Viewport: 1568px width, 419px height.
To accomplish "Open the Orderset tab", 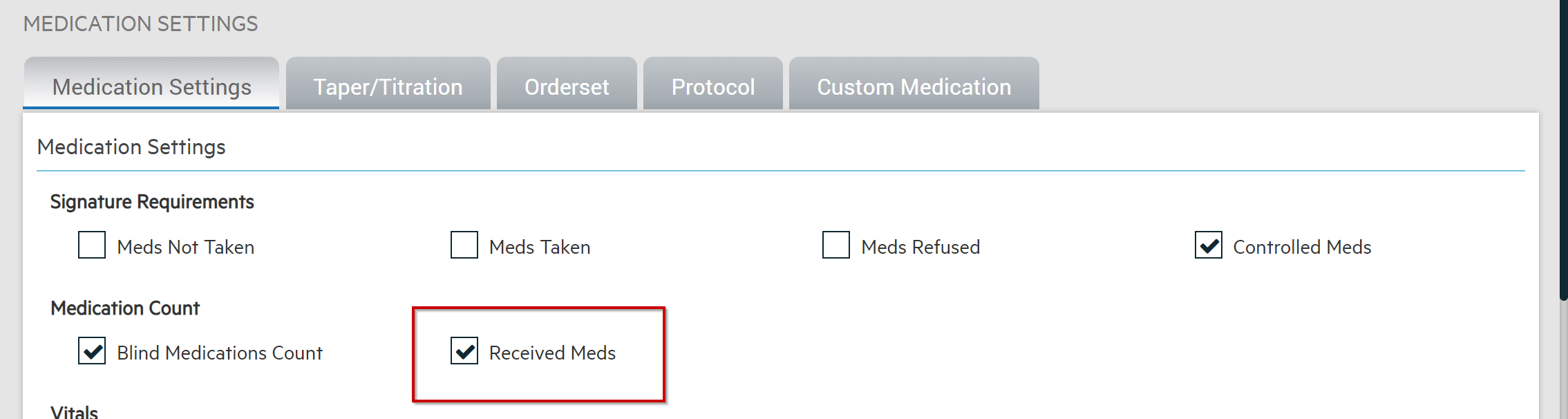I will [567, 86].
